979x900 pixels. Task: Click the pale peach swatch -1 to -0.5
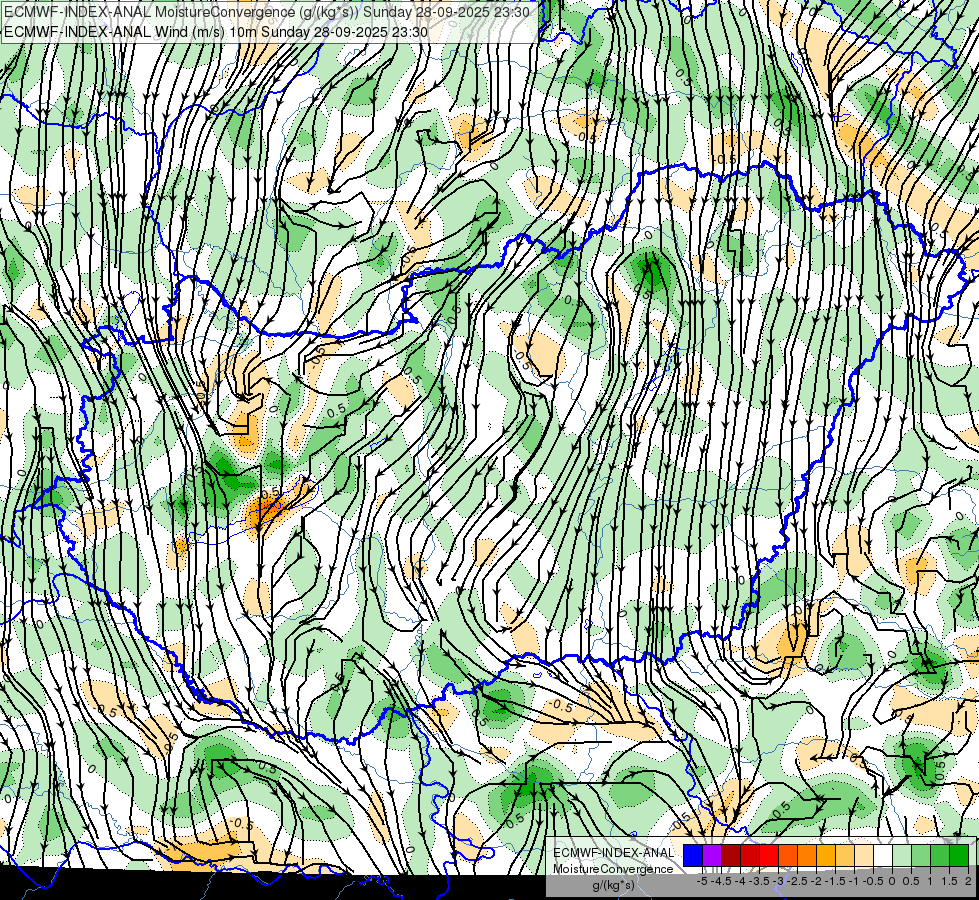(x=864, y=856)
